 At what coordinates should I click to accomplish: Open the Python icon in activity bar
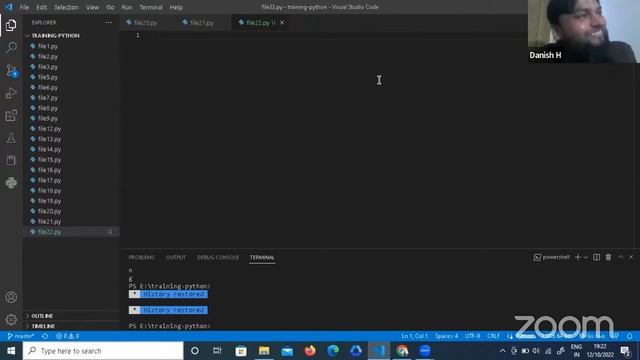click(x=11, y=182)
